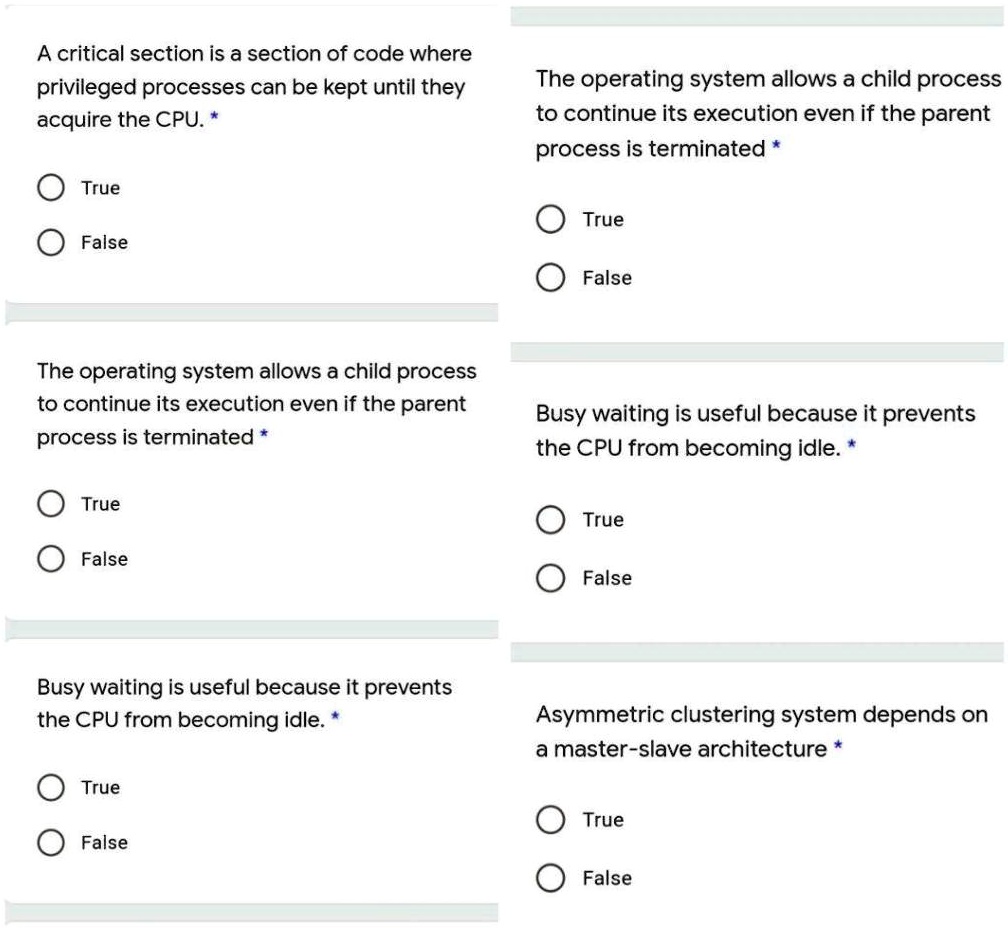The height and width of the screenshot is (928, 1008).
Task: Choose False for the left child process question
Action: point(50,558)
